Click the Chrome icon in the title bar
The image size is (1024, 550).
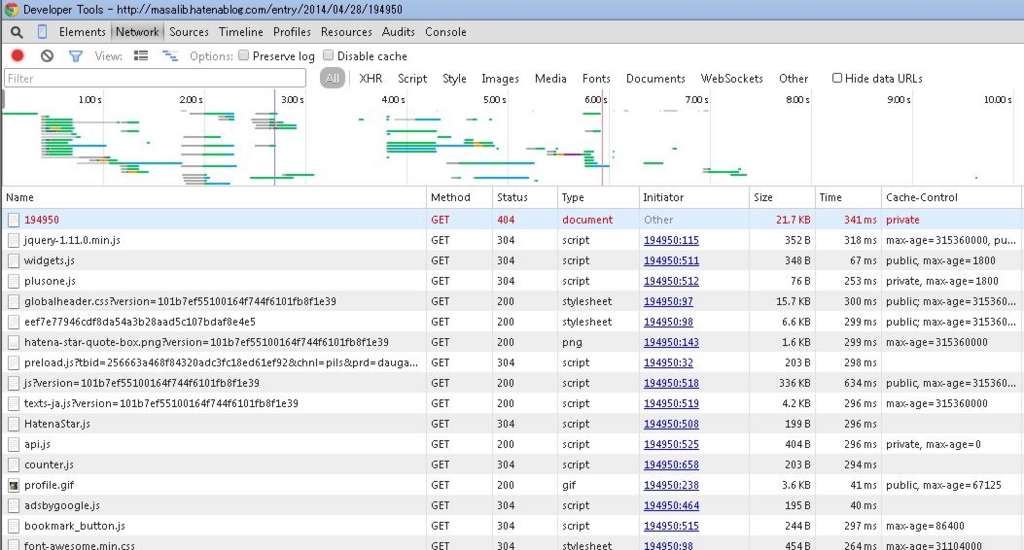pos(10,9)
